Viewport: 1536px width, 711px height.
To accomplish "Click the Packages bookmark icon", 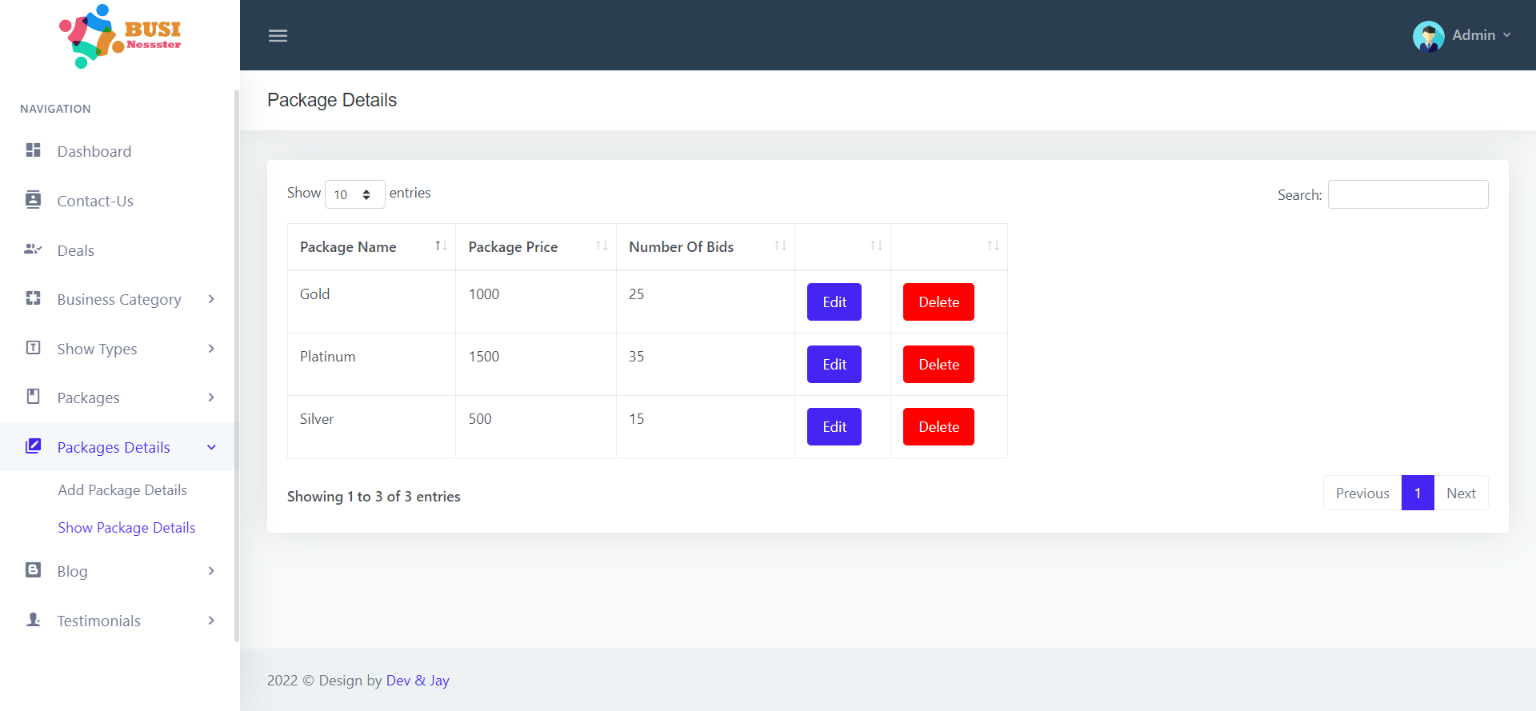I will [x=33, y=397].
